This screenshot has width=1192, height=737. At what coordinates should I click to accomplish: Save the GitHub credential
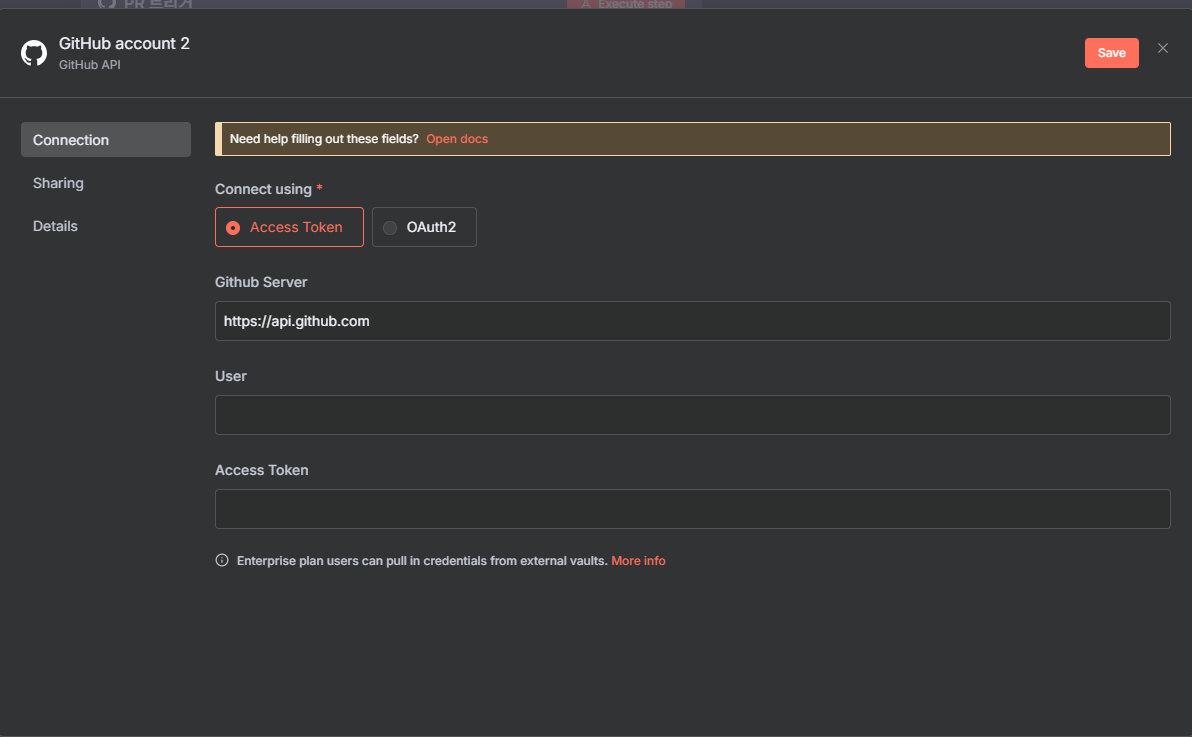pos(1111,53)
